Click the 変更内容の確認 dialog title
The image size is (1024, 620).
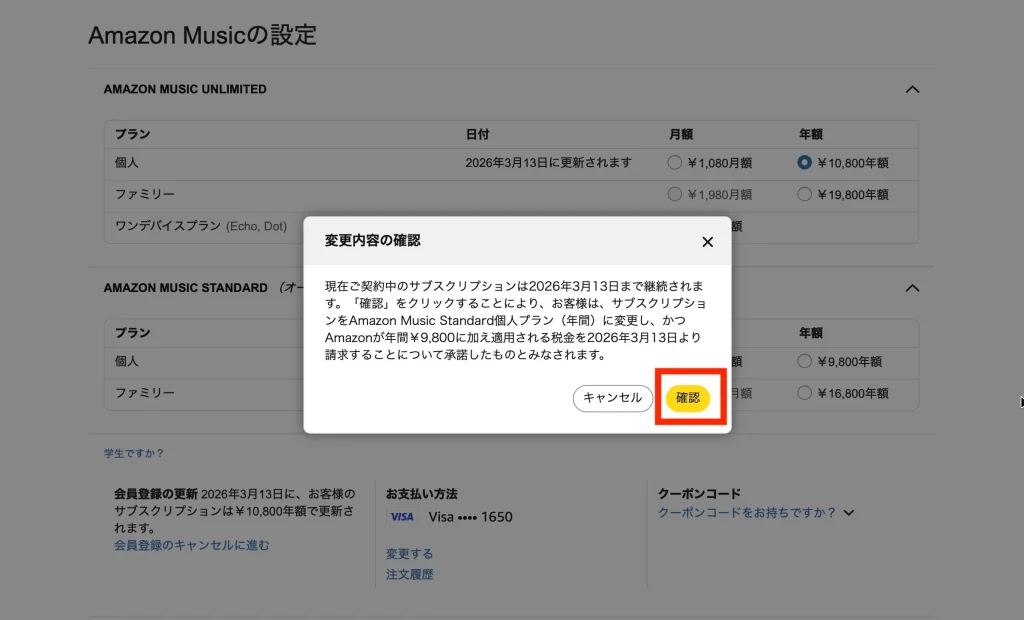point(373,241)
